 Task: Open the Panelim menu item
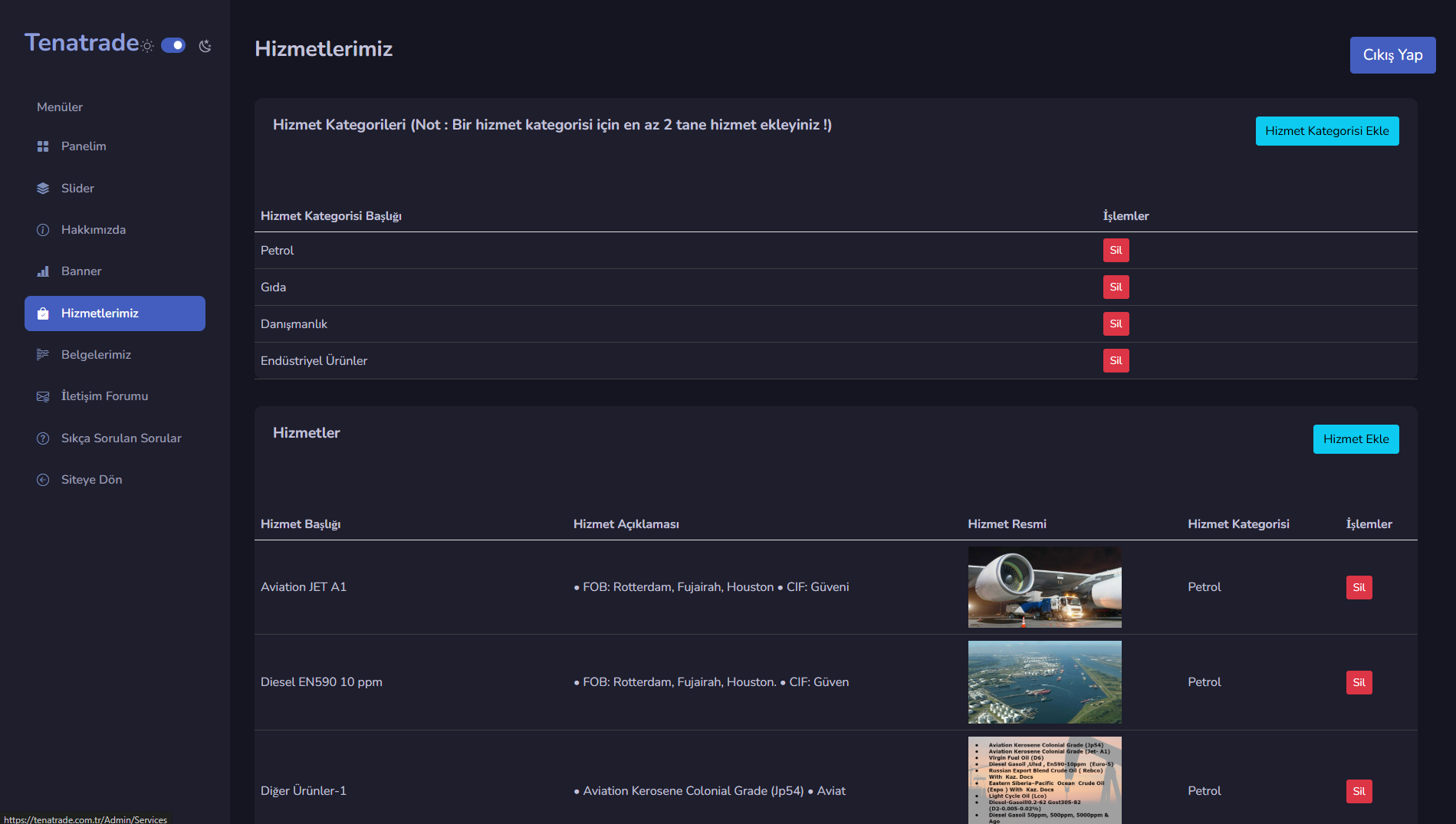tap(115, 146)
